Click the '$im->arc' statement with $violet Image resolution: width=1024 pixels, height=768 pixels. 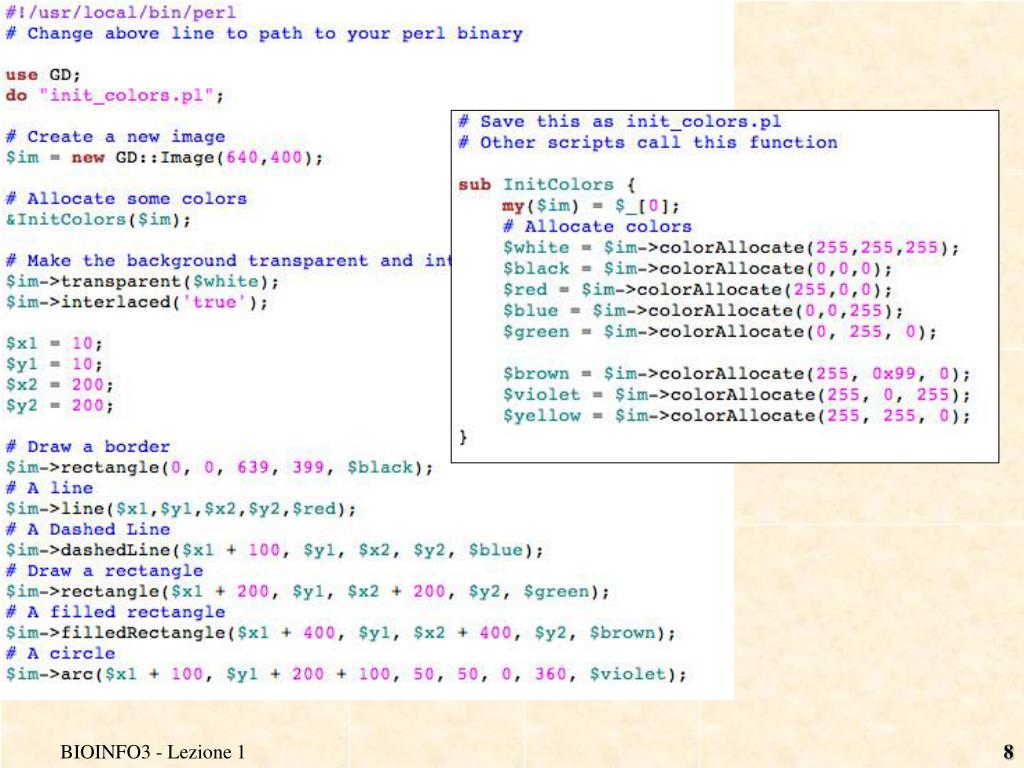(x=346, y=674)
